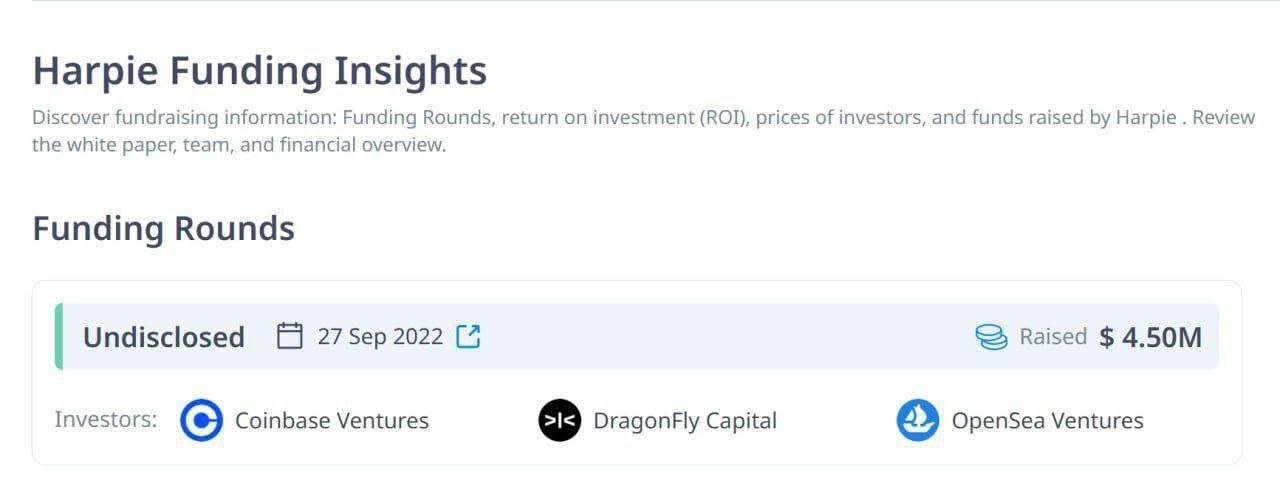Viewport: 1280px width, 500px height.
Task: Select the DragonFly Capital logo
Action: (559, 421)
